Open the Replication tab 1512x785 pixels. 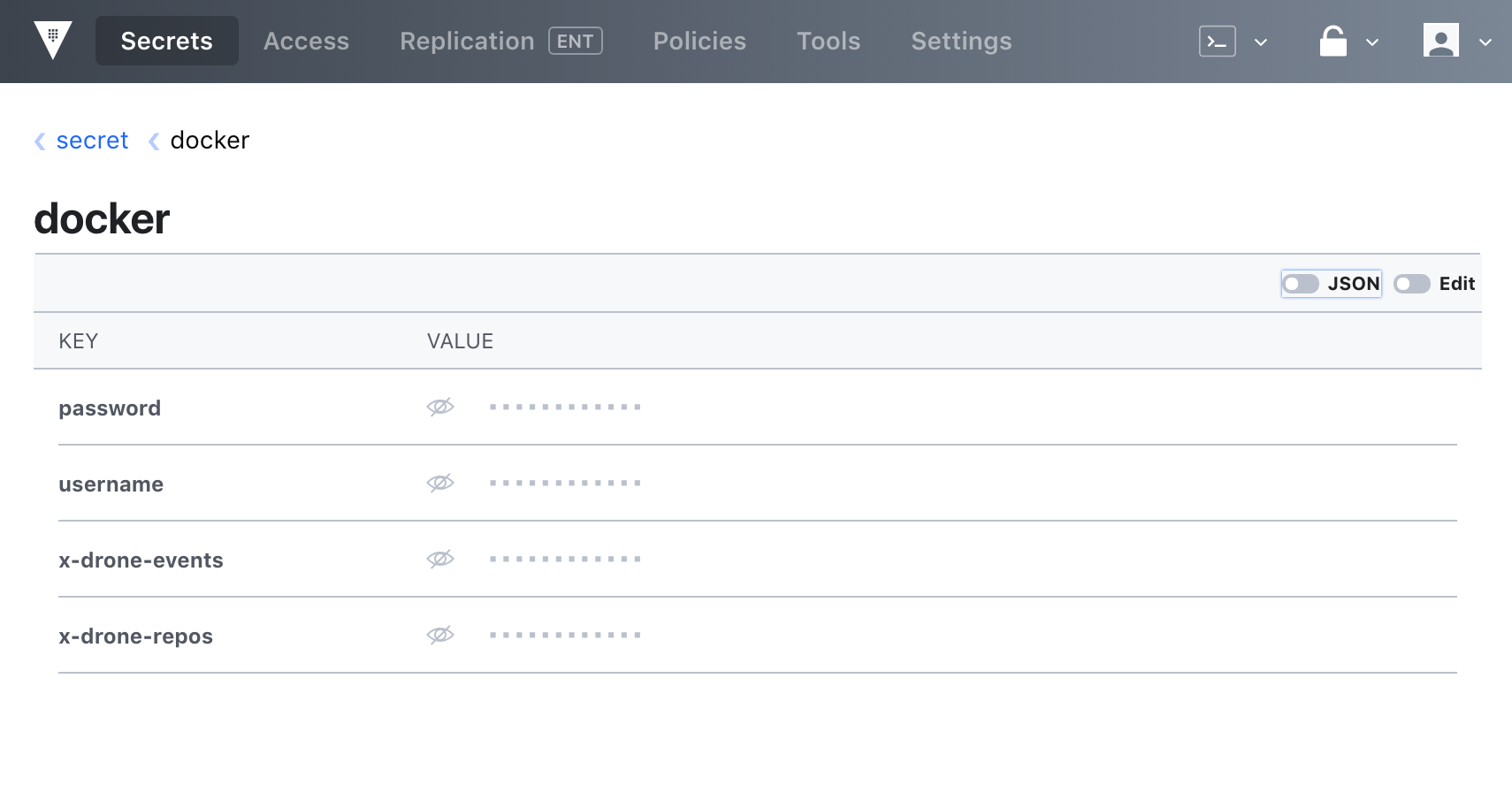pos(467,41)
